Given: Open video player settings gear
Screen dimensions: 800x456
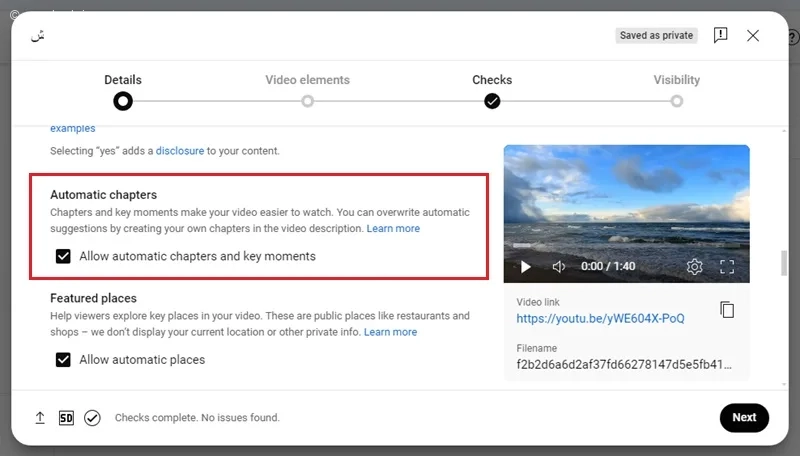Looking at the screenshot, I should [694, 266].
